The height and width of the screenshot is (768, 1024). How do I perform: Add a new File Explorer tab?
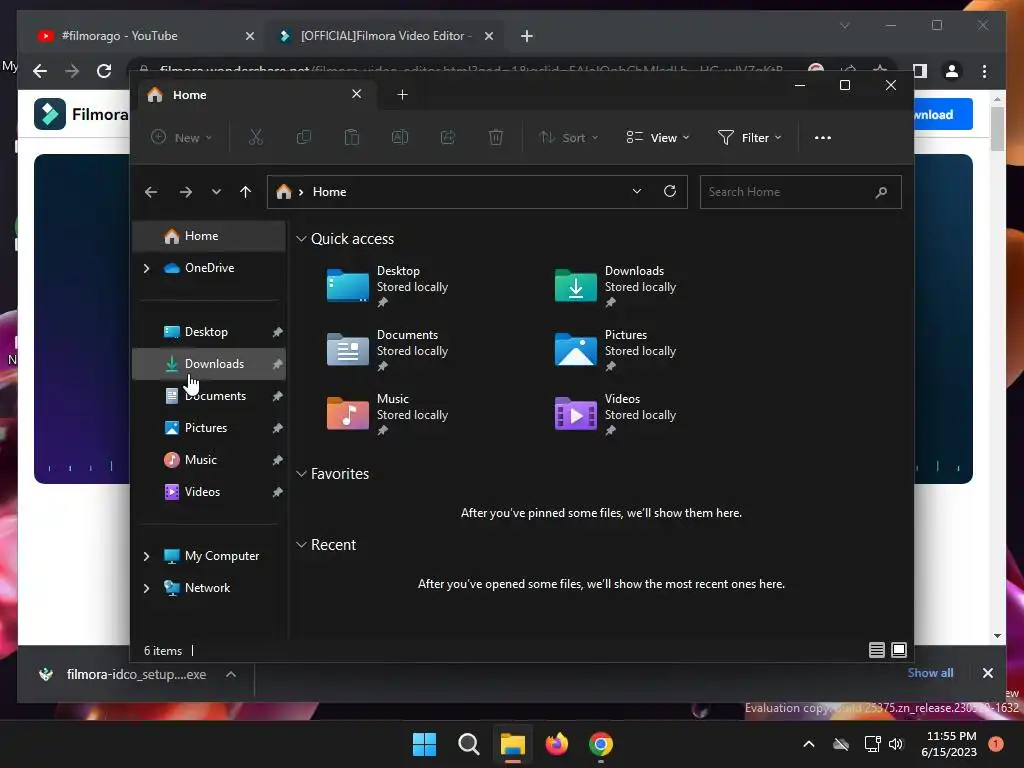(x=402, y=95)
